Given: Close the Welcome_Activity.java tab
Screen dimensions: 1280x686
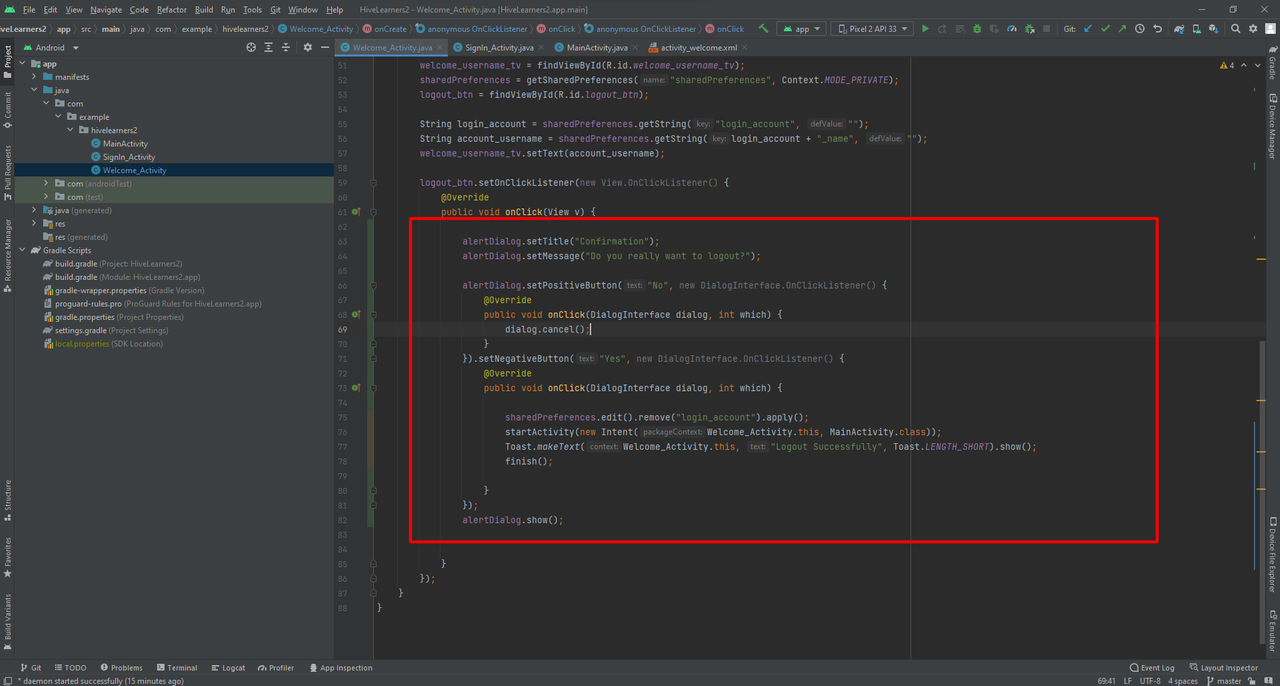Looking at the screenshot, I should point(442,47).
